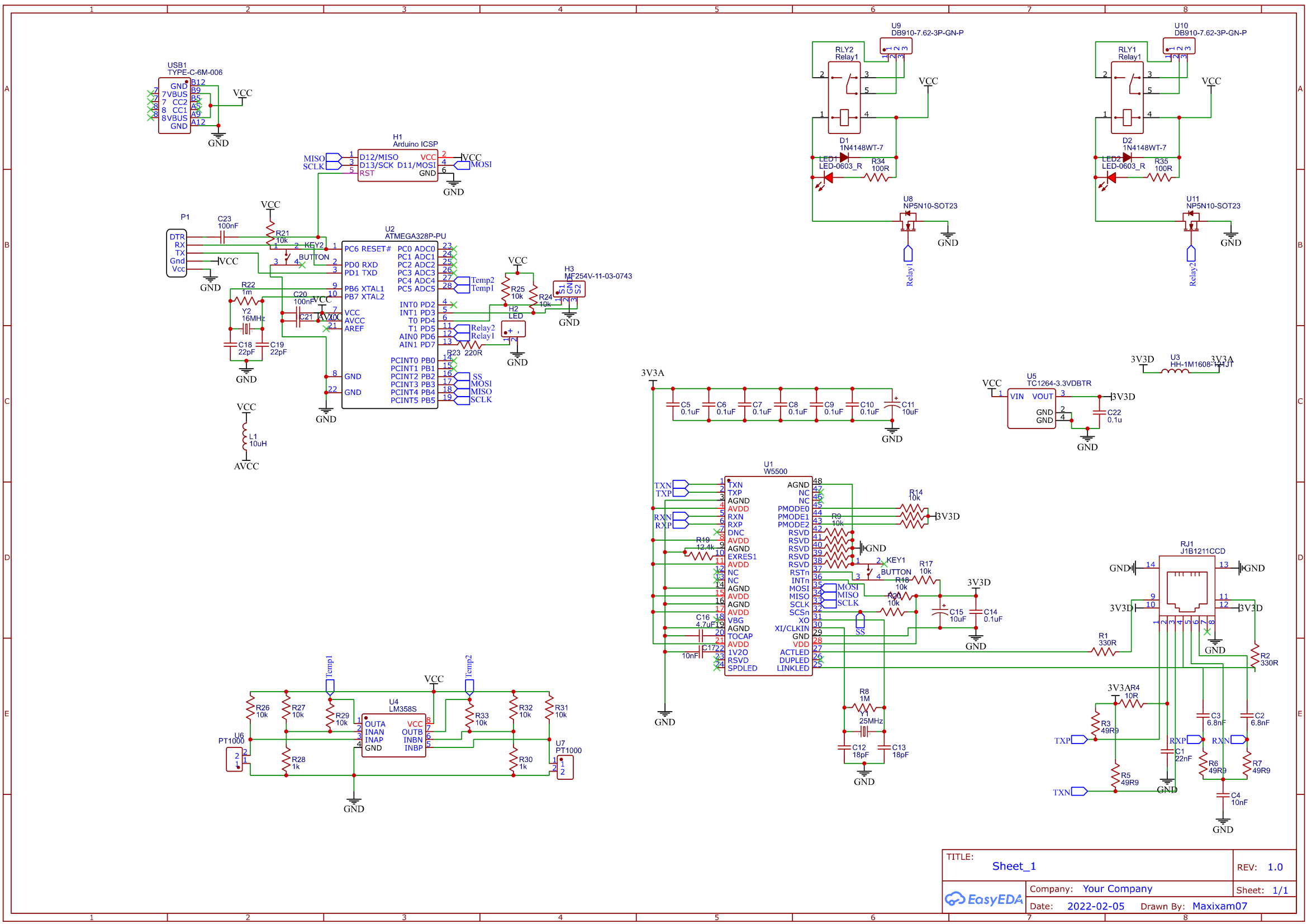Select capacitor C23 100nF
1307x924 pixels.
pos(222,237)
